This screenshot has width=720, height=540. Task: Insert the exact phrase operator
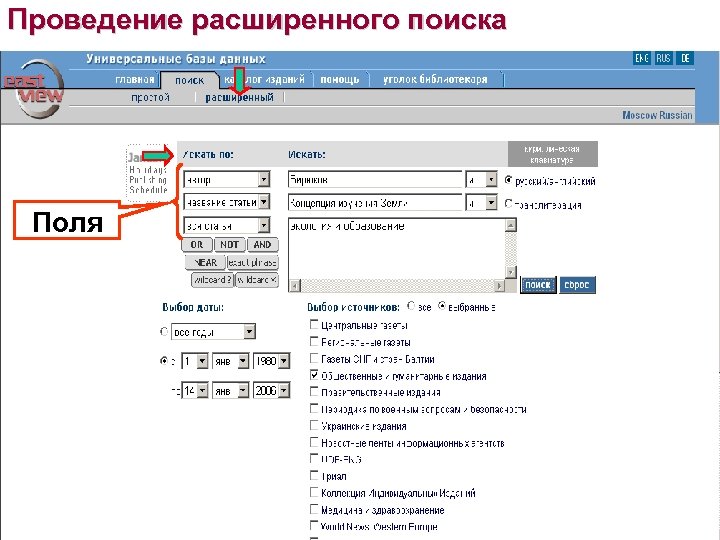(x=253, y=263)
